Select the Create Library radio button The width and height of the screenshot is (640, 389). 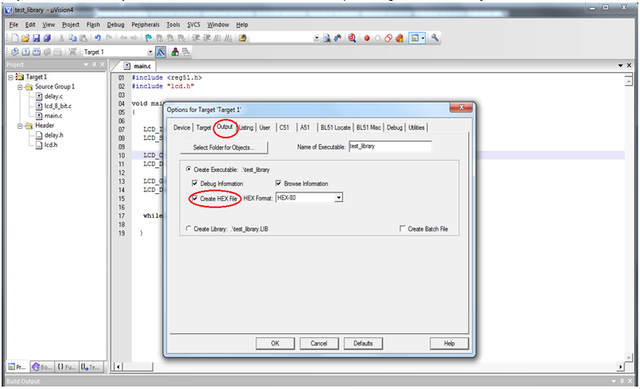point(188,229)
